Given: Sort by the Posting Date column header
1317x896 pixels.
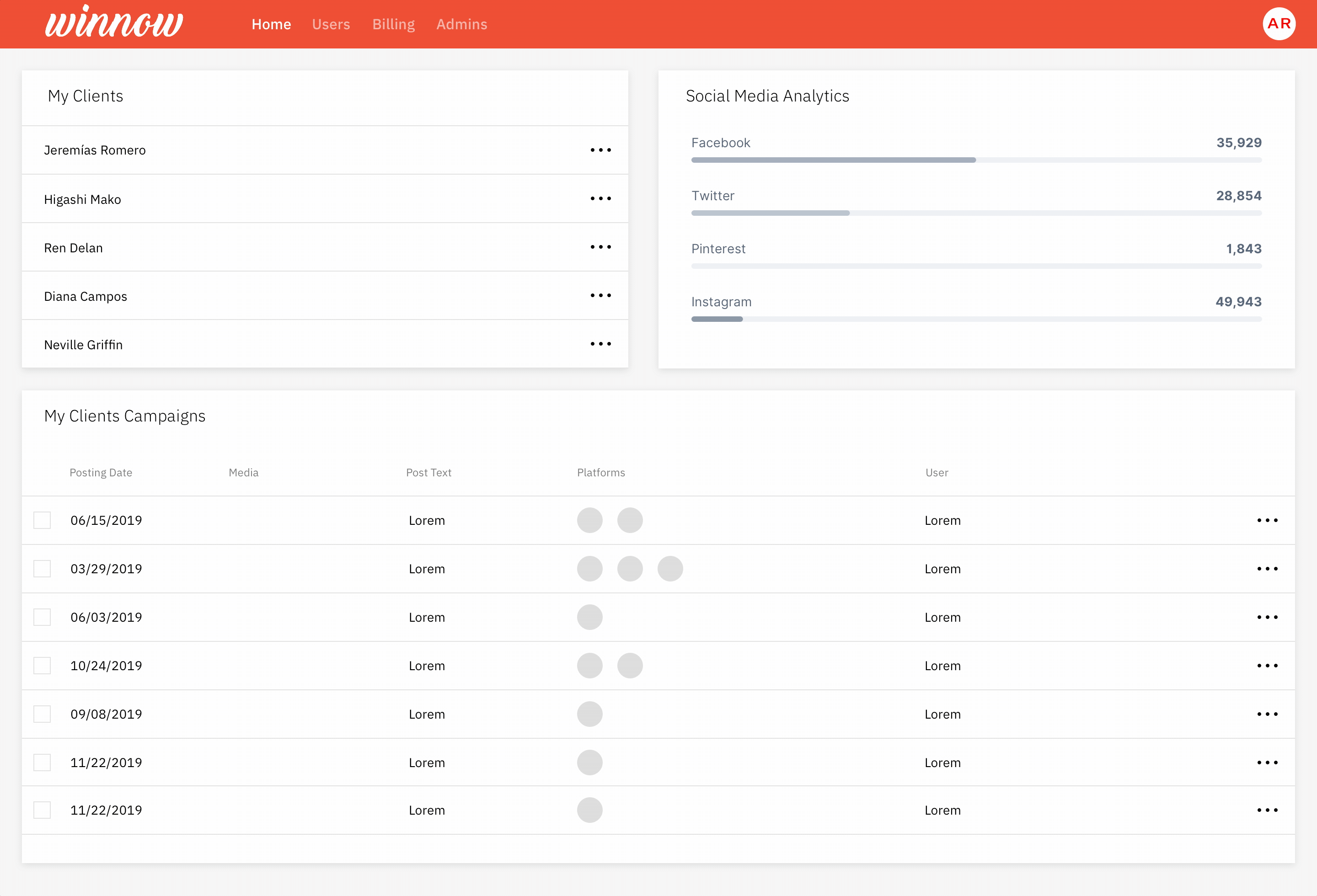Looking at the screenshot, I should pyautogui.click(x=101, y=472).
